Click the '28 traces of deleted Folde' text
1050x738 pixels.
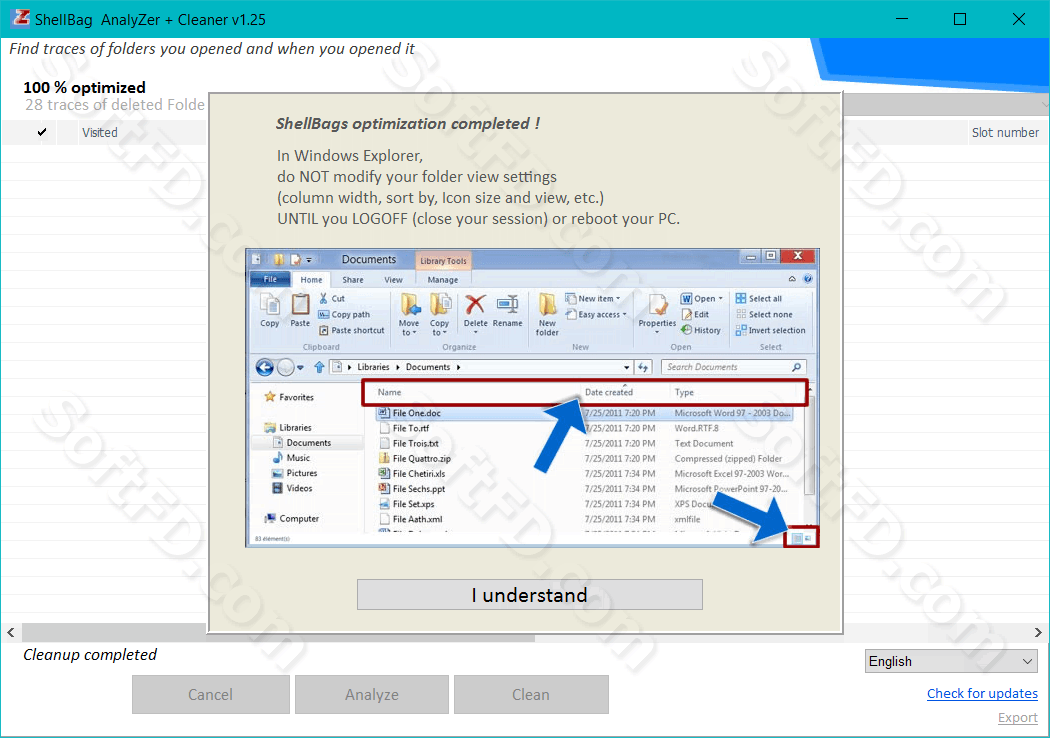[115, 104]
